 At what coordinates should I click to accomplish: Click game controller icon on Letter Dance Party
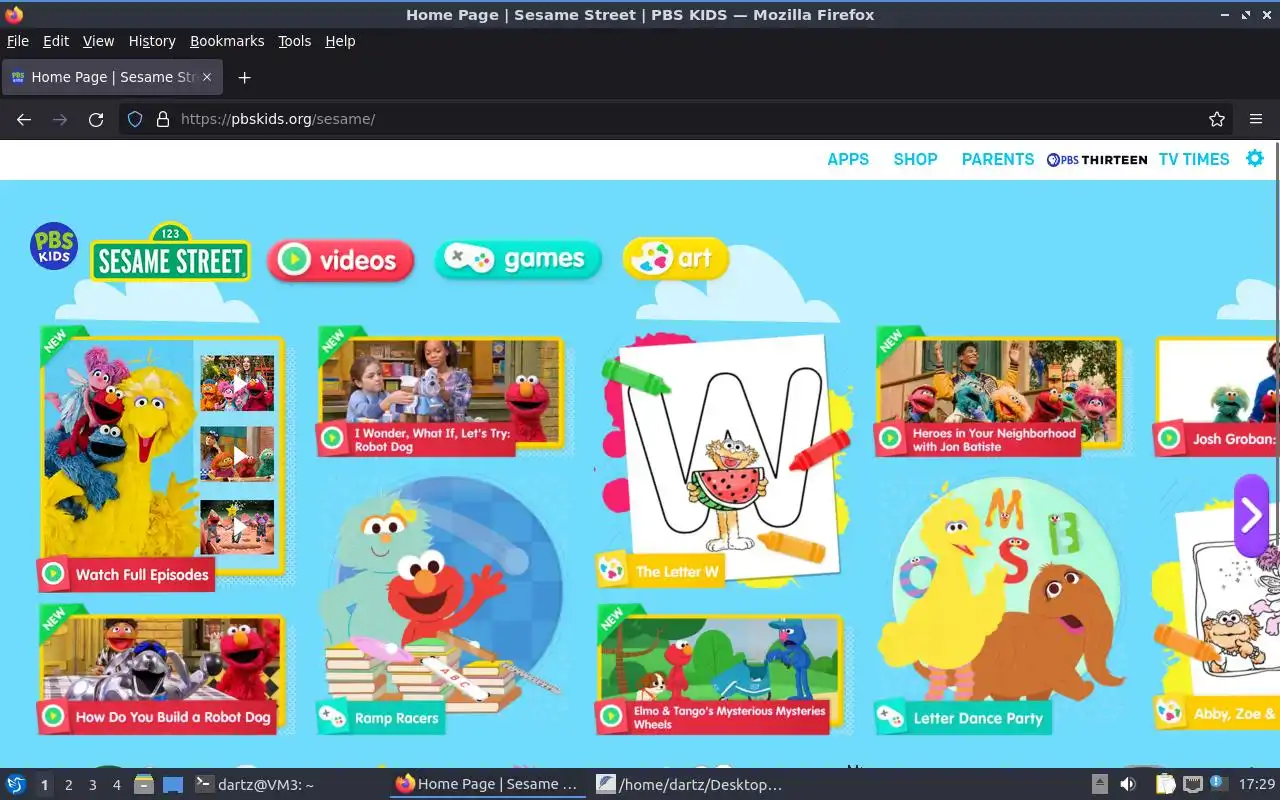tap(890, 717)
